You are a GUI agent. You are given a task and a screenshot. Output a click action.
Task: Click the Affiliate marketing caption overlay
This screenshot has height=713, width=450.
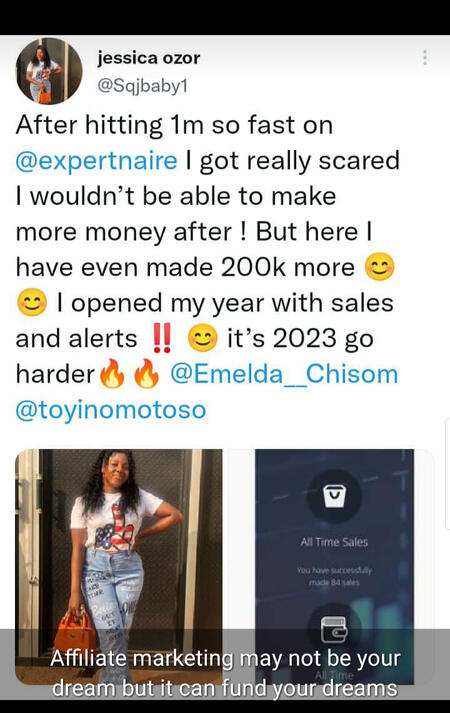pyautogui.click(x=225, y=673)
